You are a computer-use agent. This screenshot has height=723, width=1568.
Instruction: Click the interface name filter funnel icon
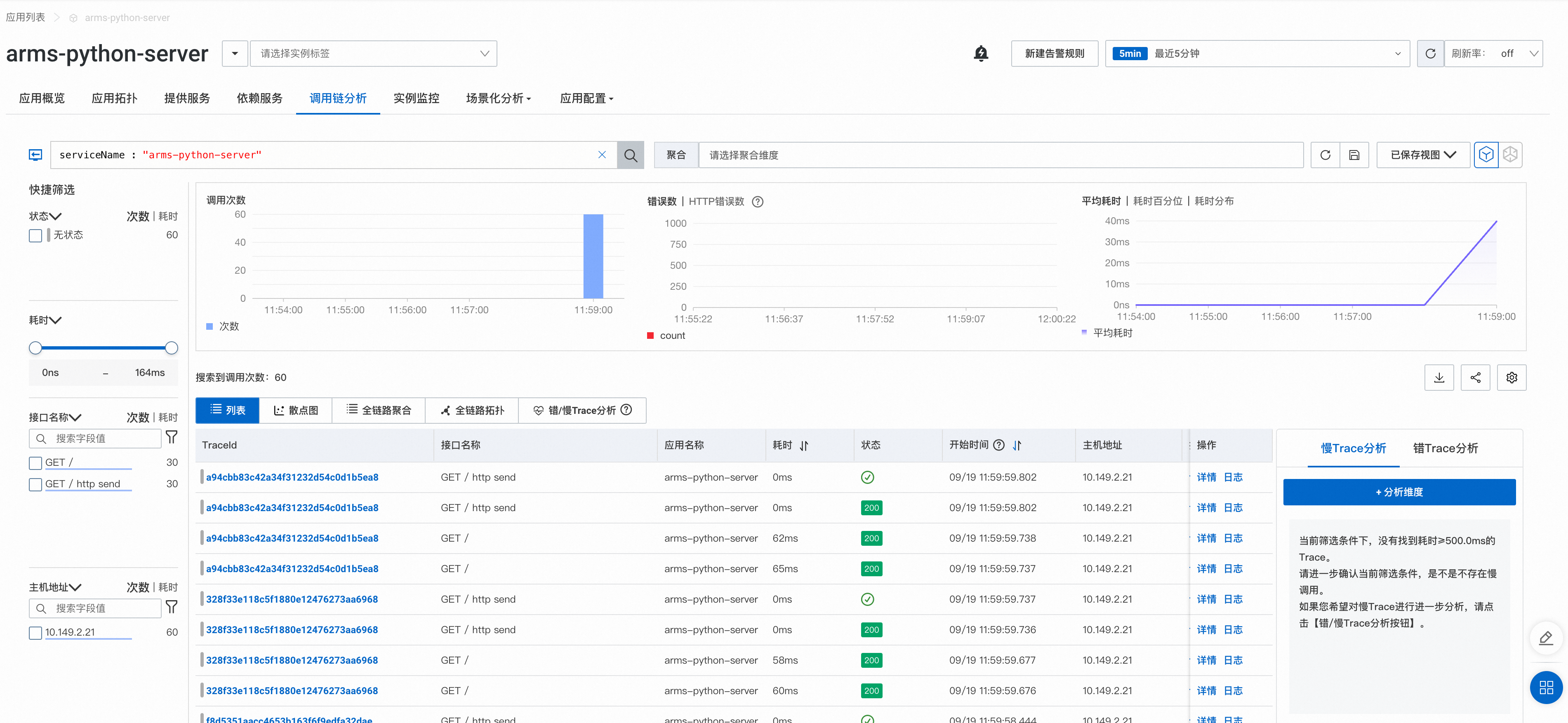172,438
